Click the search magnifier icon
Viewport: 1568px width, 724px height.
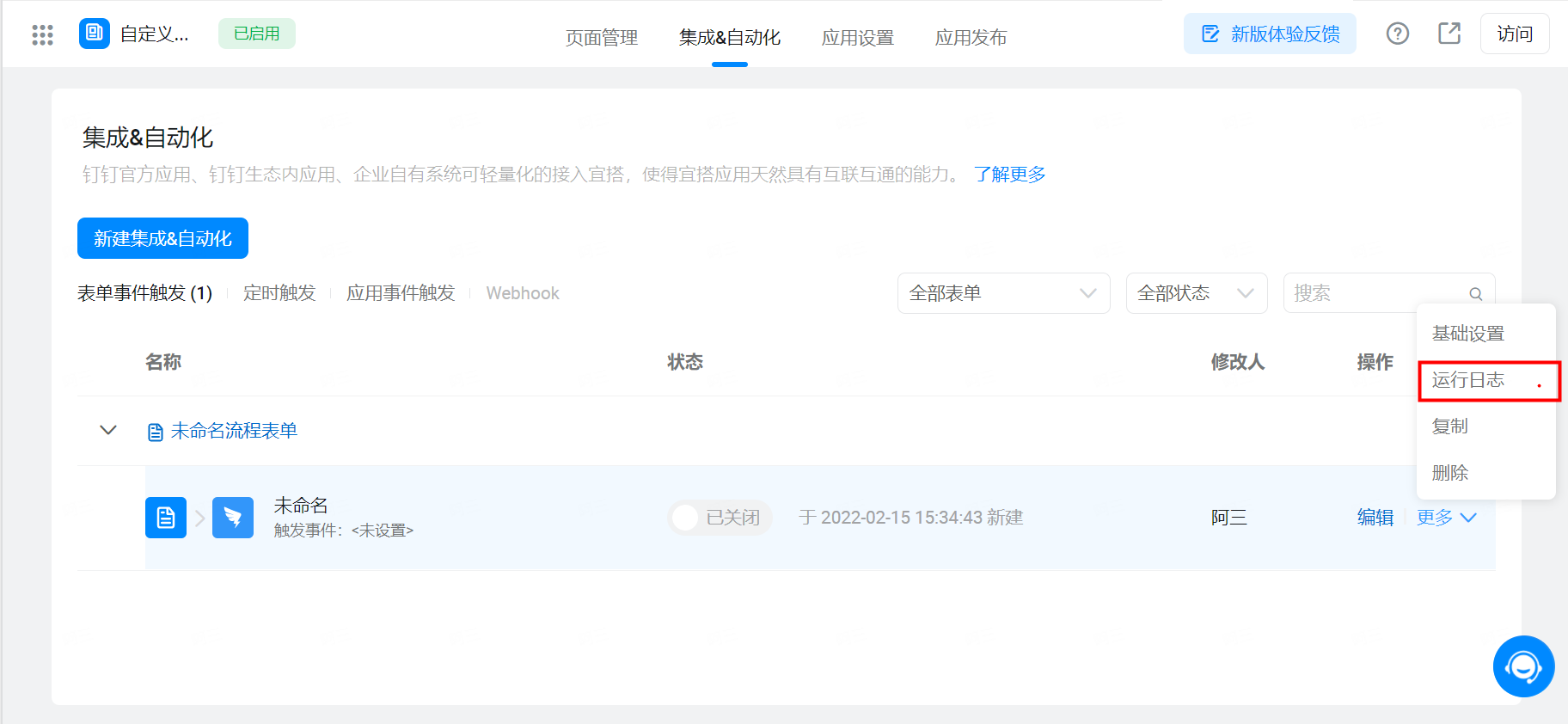coord(1475,294)
